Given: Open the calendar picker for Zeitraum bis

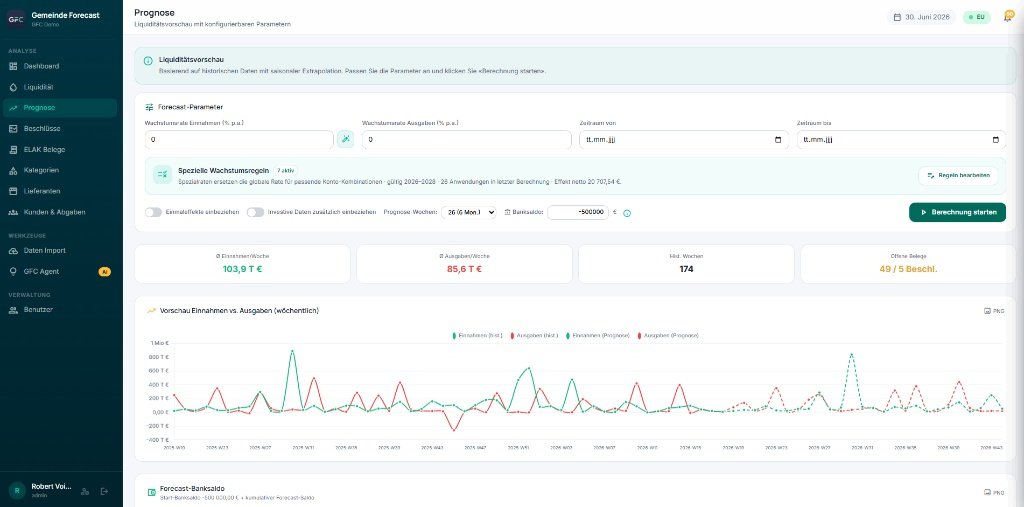Looking at the screenshot, I should (x=995, y=140).
